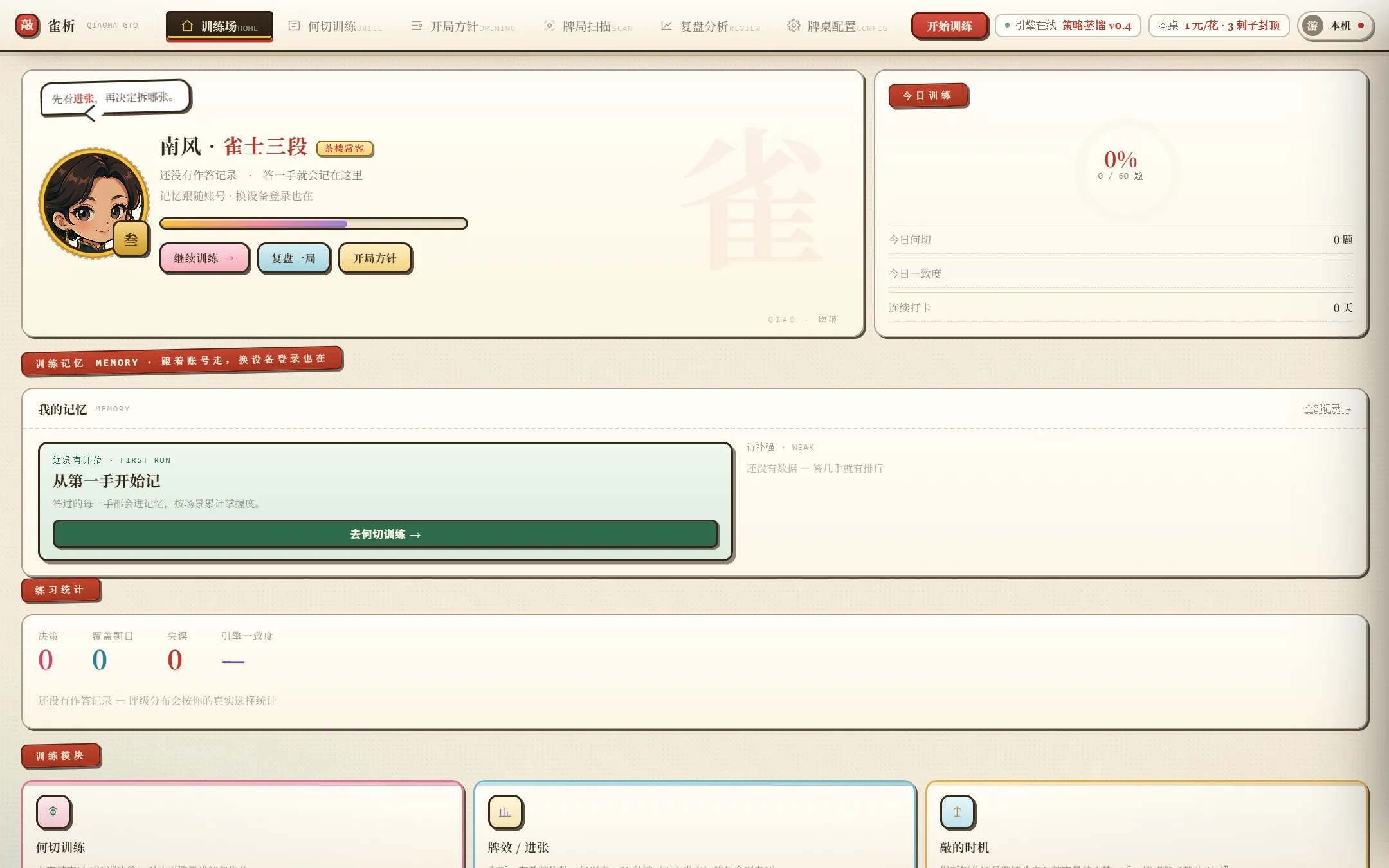Screen dimensions: 1389x868
Task: Click the player avatar portrait
Action: (x=94, y=203)
